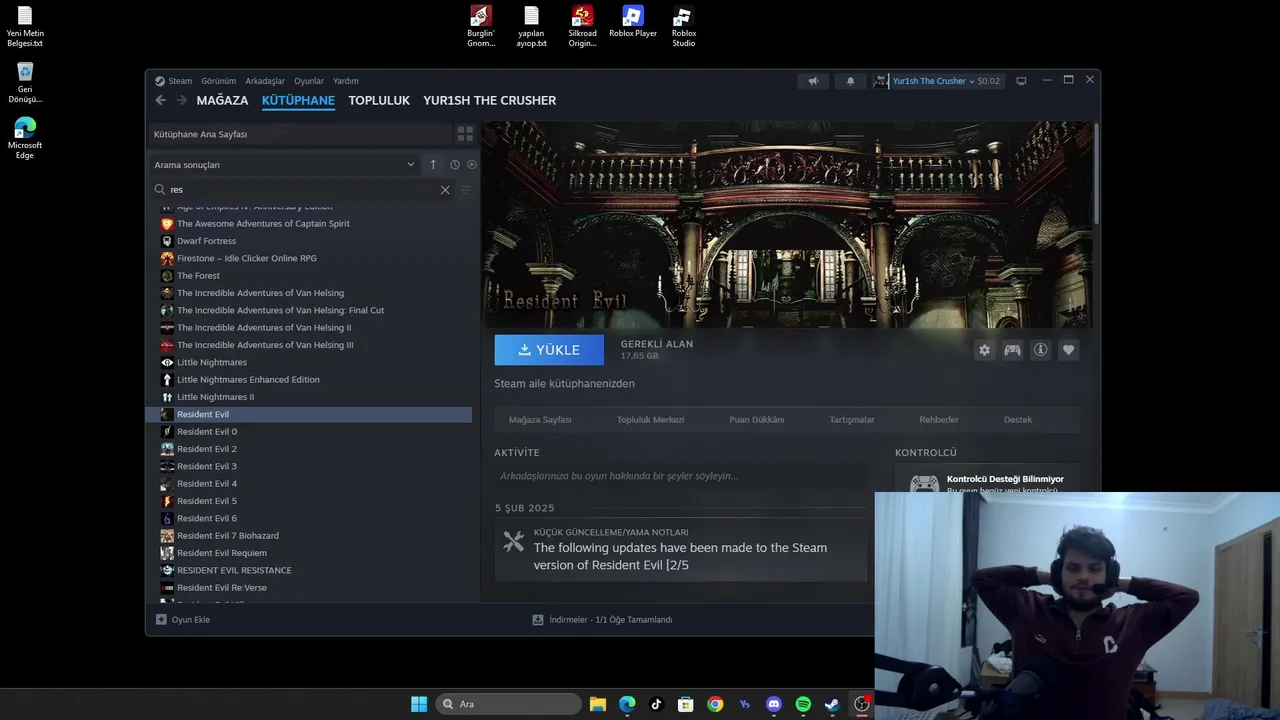
Task: Open the Arkadaşlar menu
Action: coord(265,81)
